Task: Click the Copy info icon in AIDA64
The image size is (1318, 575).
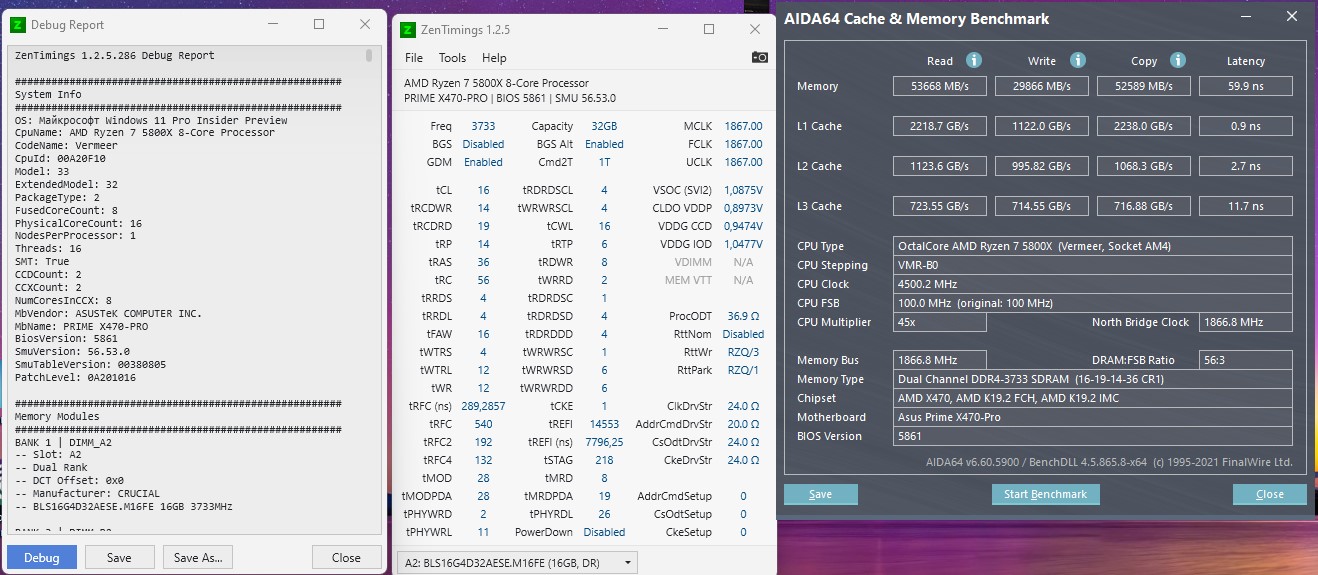Action: [x=1178, y=61]
